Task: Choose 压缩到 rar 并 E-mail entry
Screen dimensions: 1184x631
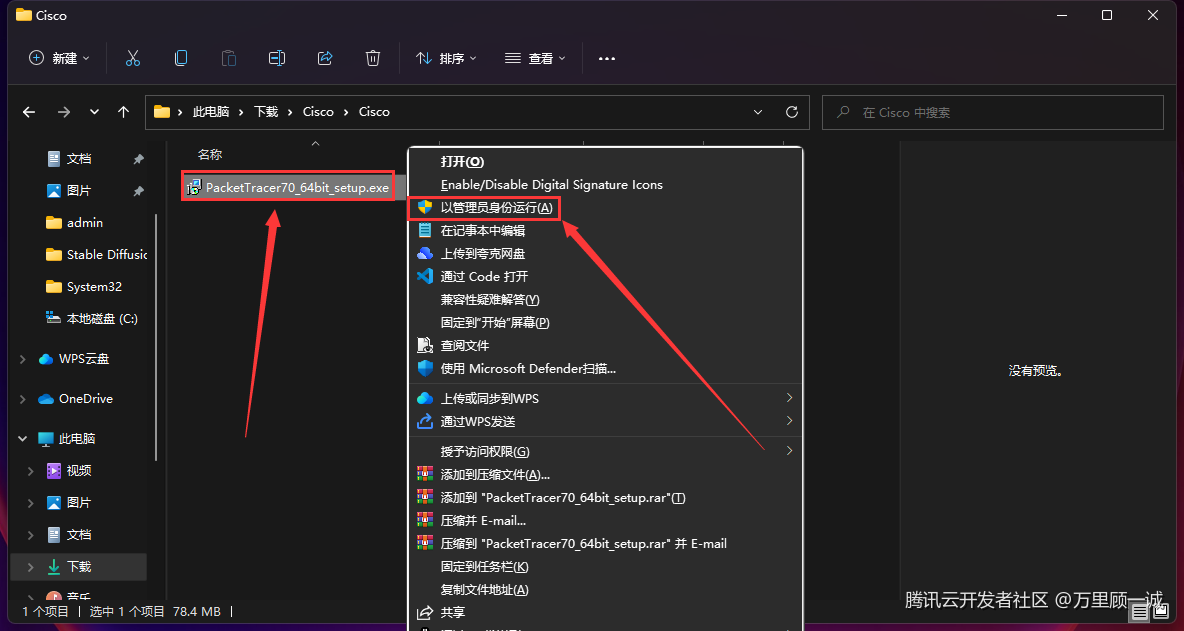Action: click(x=583, y=543)
